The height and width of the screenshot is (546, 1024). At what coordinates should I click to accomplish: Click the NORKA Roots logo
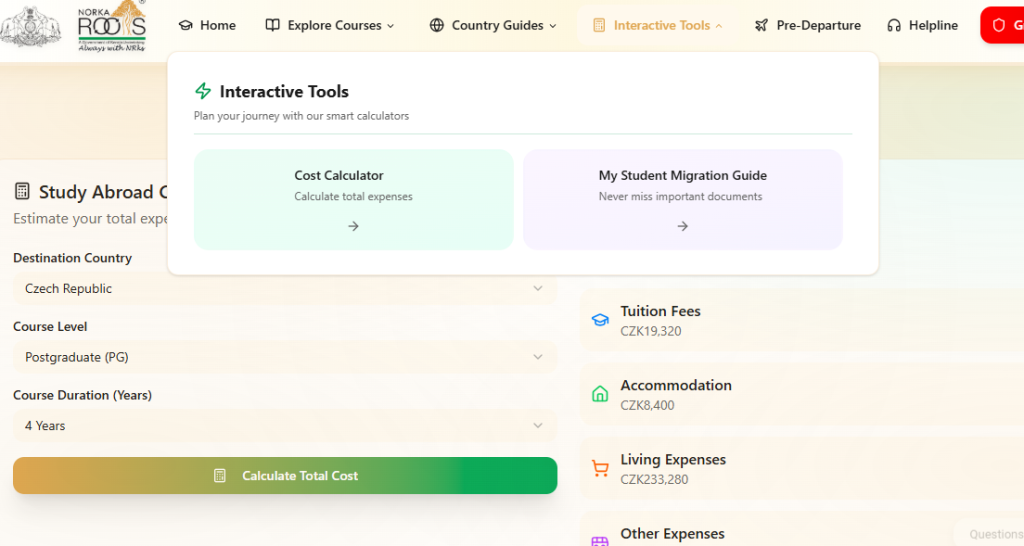112,25
